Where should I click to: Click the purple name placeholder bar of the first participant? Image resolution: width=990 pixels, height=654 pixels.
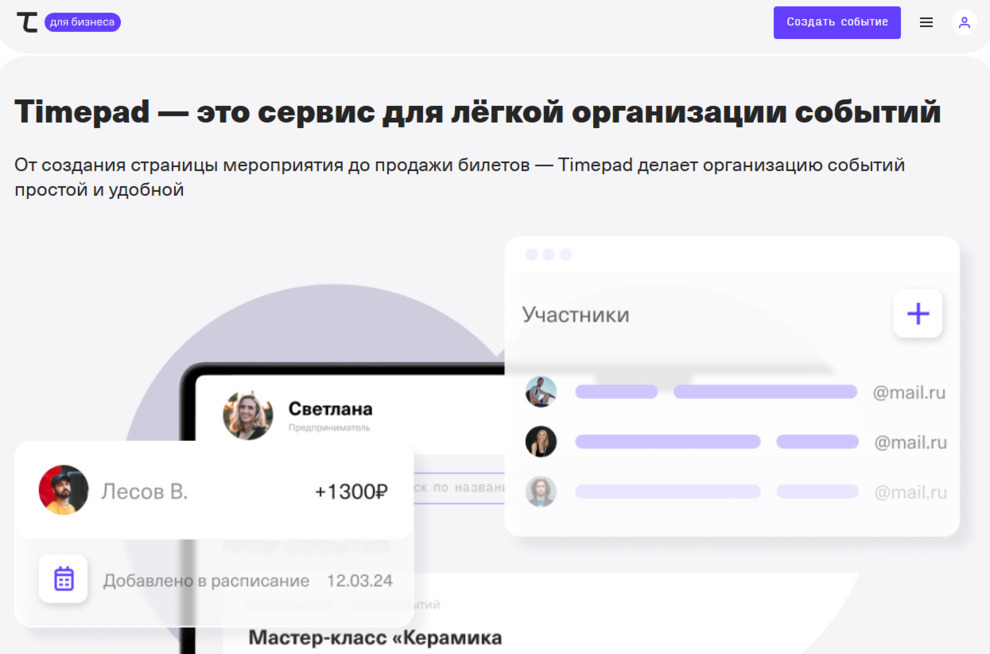tap(615, 391)
